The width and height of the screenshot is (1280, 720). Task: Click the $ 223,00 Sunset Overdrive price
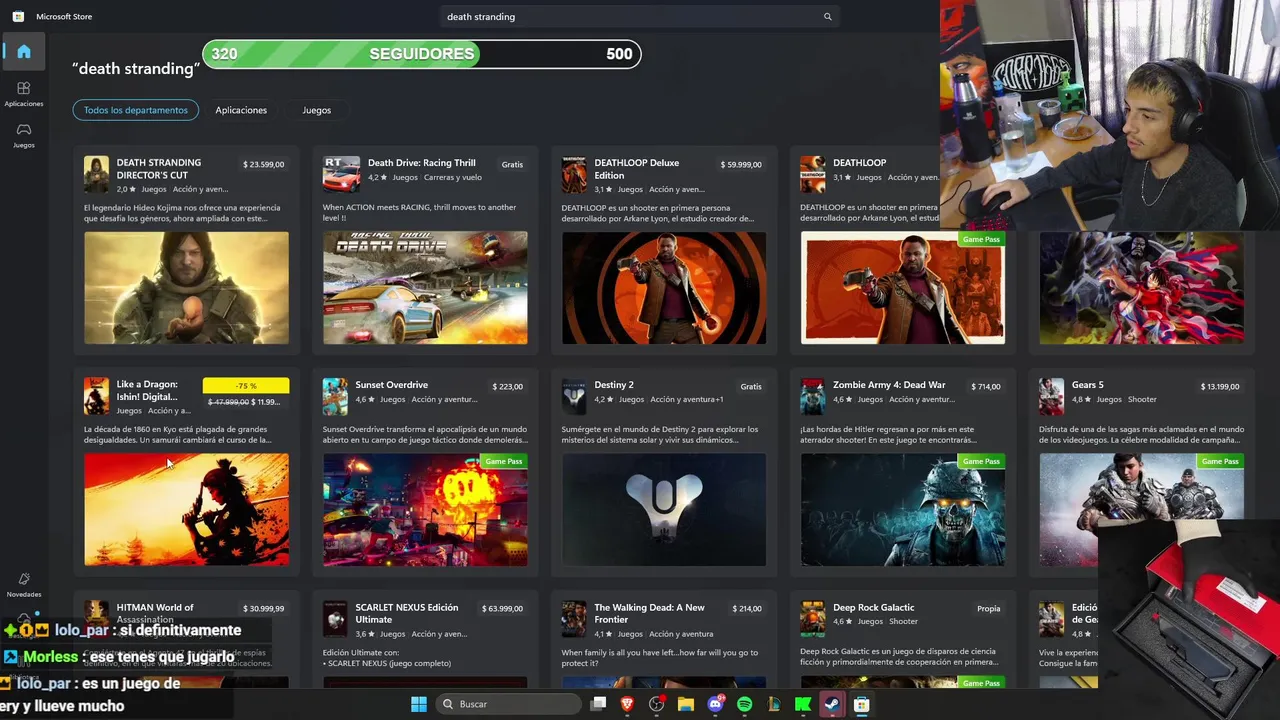[508, 386]
